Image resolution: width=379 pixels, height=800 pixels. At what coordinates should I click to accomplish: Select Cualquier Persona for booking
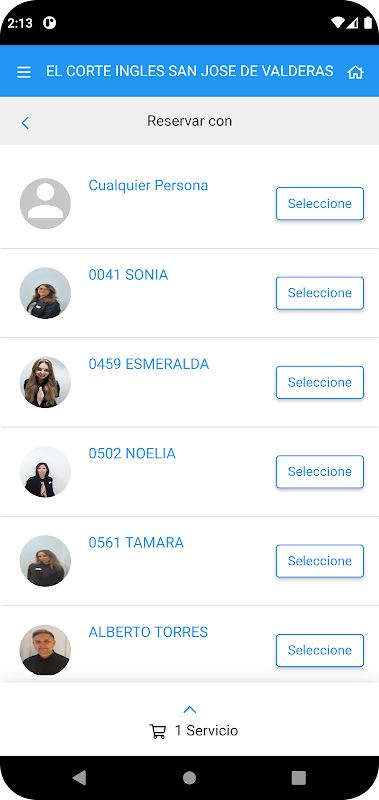[320, 204]
